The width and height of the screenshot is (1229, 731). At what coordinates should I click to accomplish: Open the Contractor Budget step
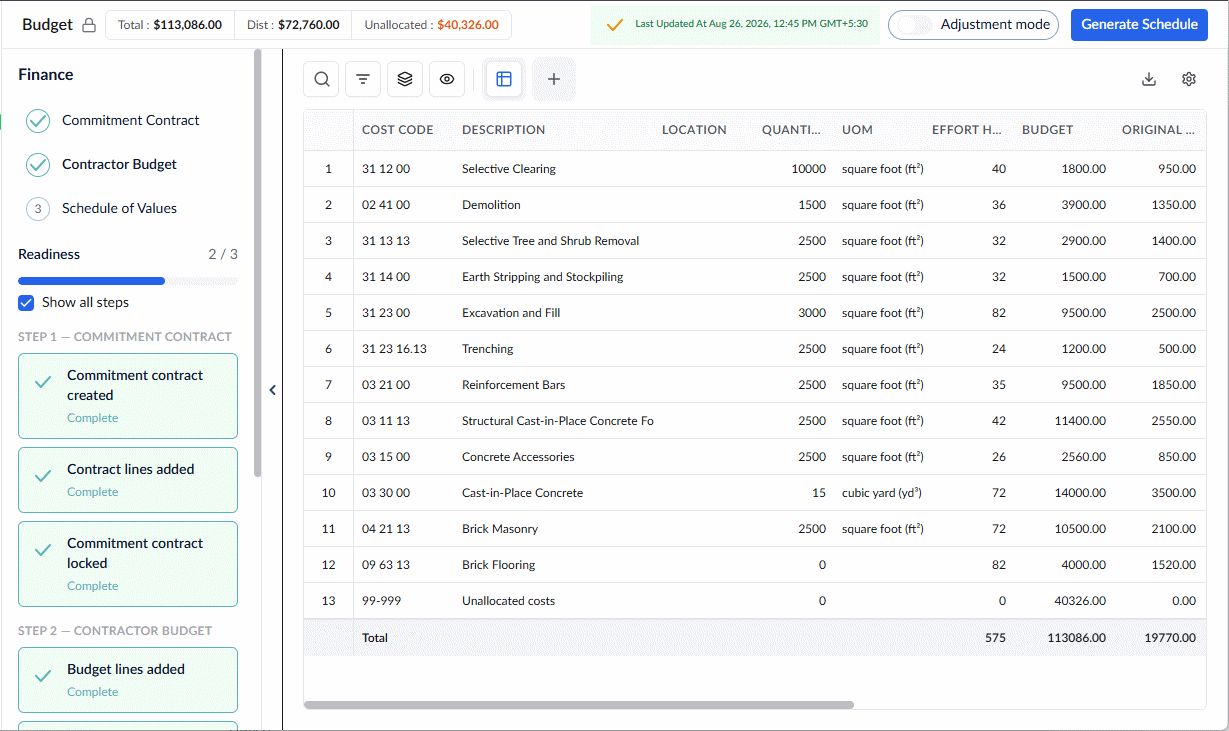[119, 164]
